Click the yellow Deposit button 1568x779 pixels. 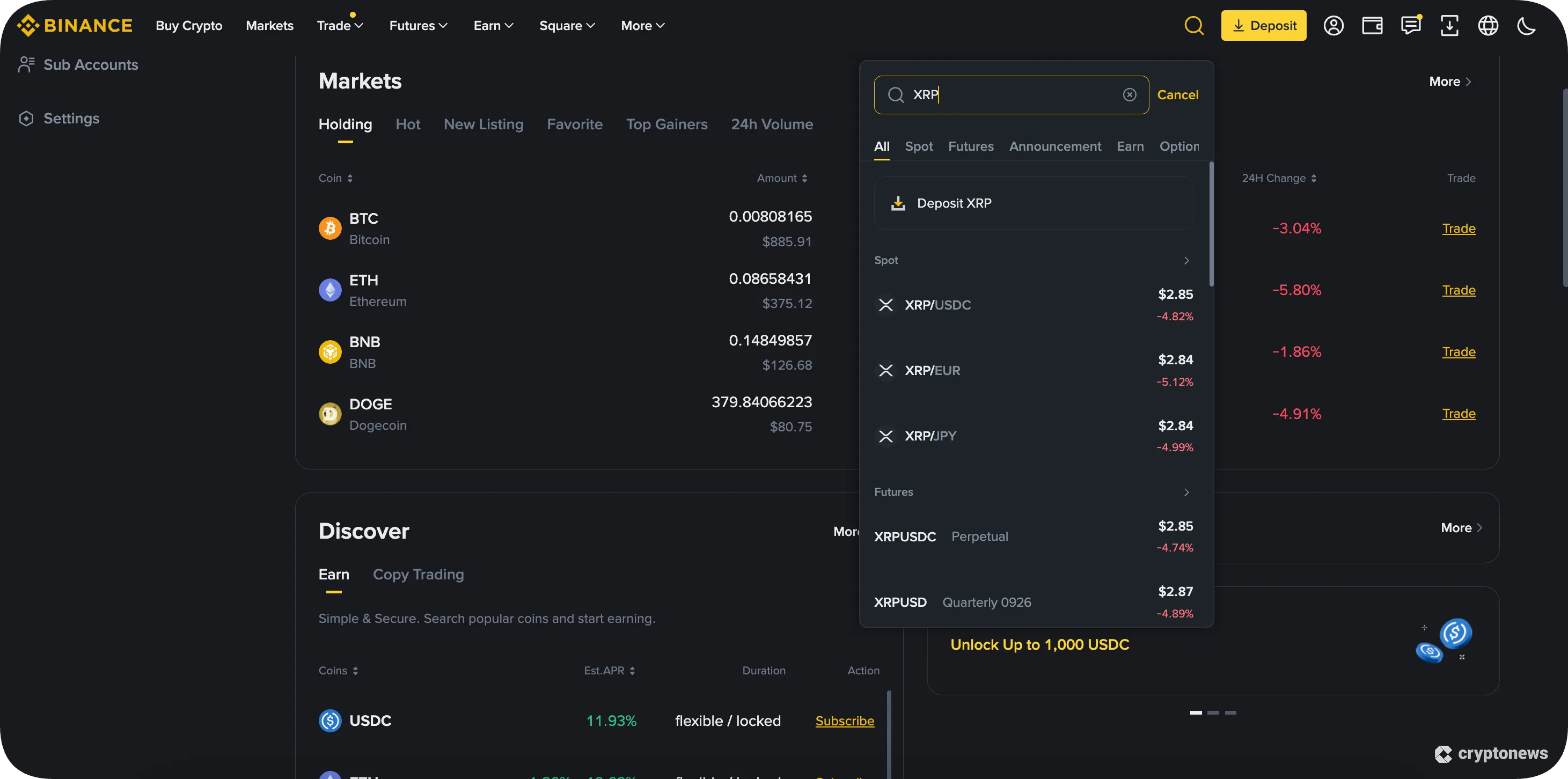tap(1263, 26)
